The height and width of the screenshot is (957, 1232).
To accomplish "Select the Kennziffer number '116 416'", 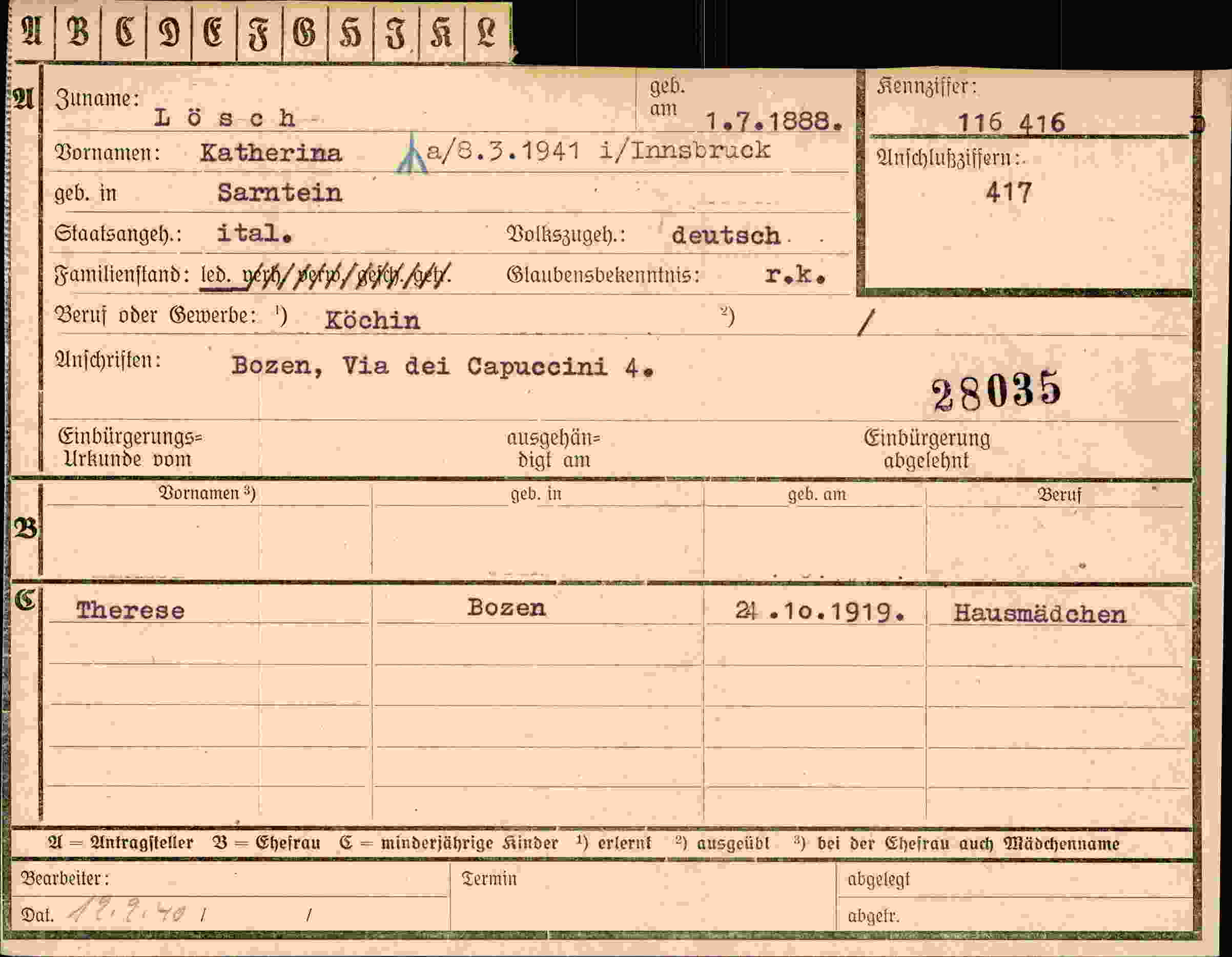I will point(1012,122).
